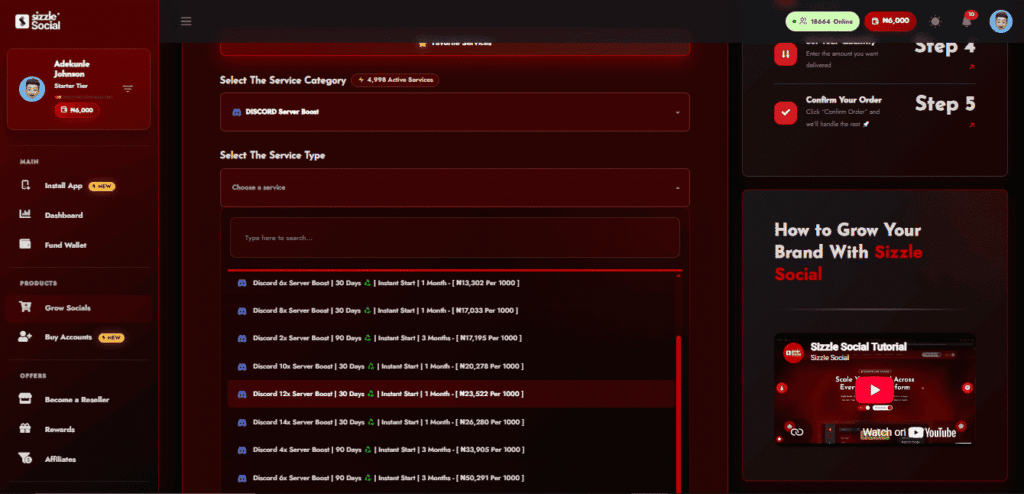Click the Dashboard chart icon

pos(25,214)
